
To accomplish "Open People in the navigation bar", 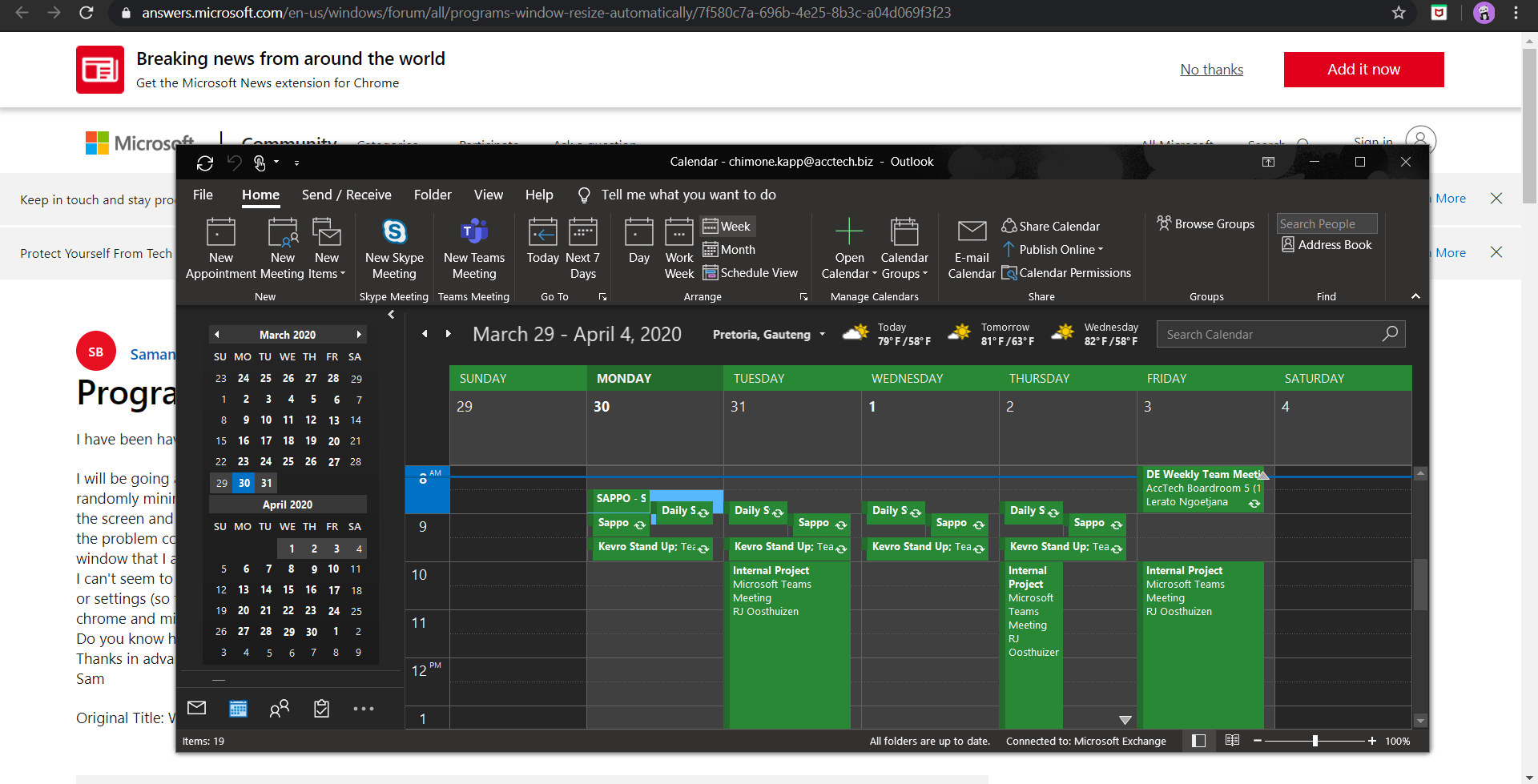I will click(280, 708).
